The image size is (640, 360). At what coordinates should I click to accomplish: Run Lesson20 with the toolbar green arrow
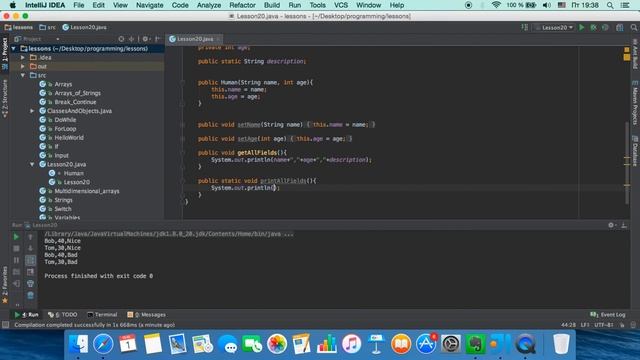(x=582, y=27)
